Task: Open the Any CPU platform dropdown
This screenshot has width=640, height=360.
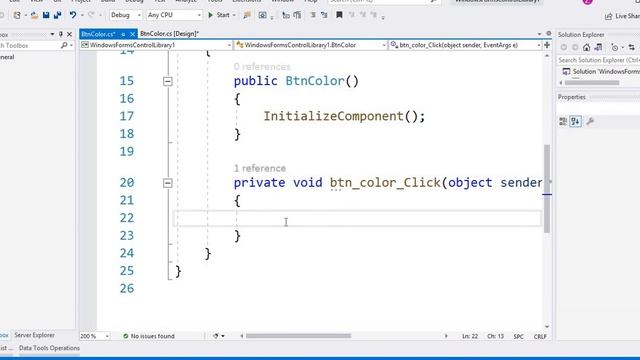Action: coord(174,15)
